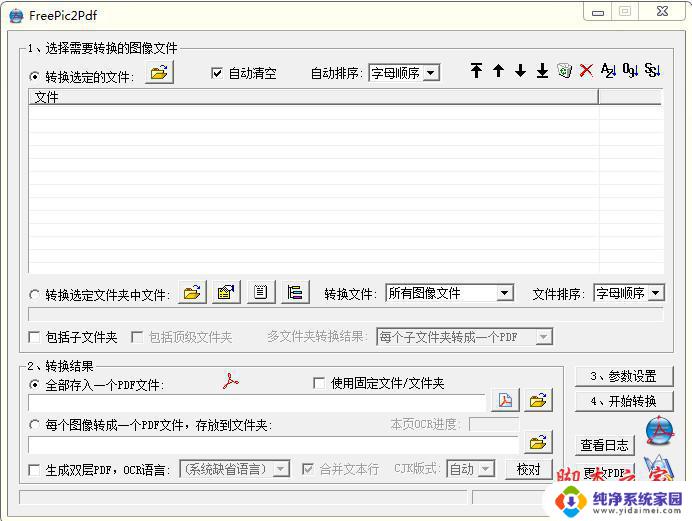
Task: Click the FreePic2Pdf title bar icon
Action: [16, 16]
